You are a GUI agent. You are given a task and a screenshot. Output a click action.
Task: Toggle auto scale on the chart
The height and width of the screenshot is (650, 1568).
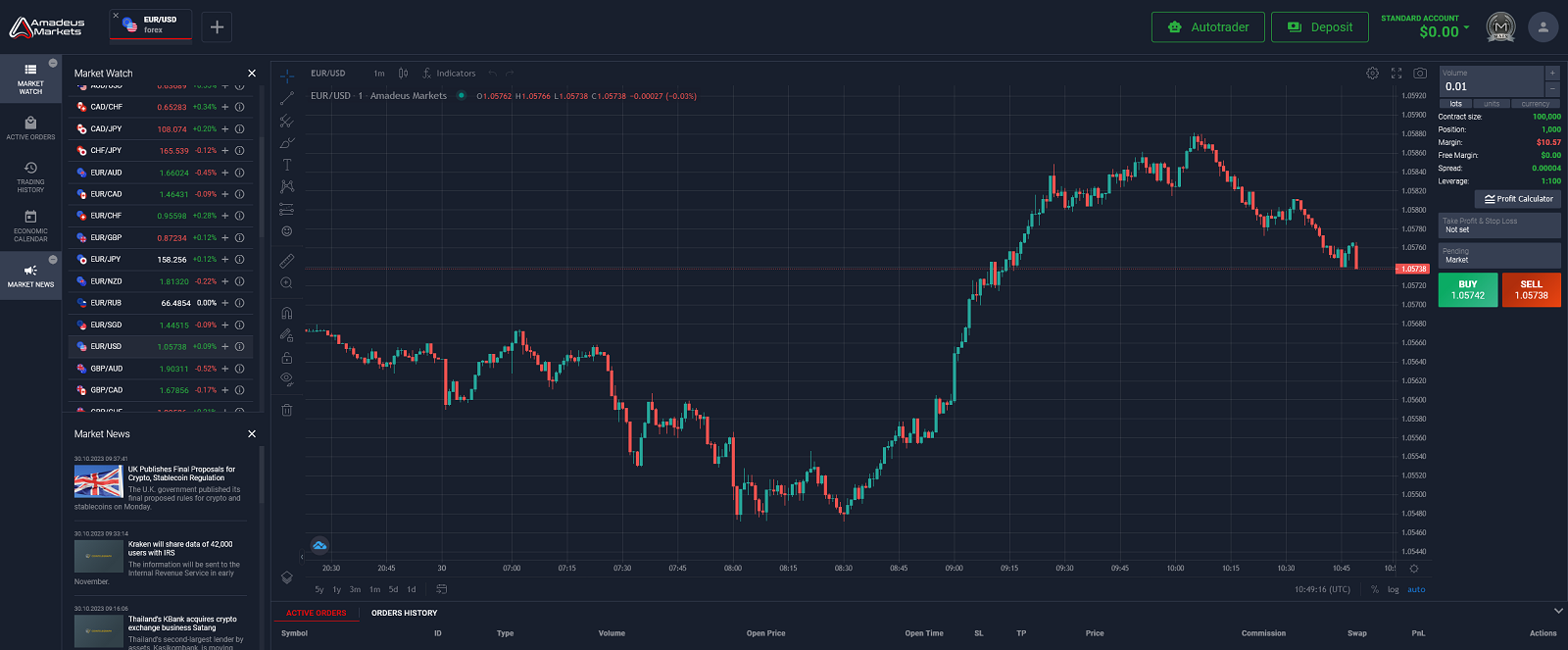1416,590
